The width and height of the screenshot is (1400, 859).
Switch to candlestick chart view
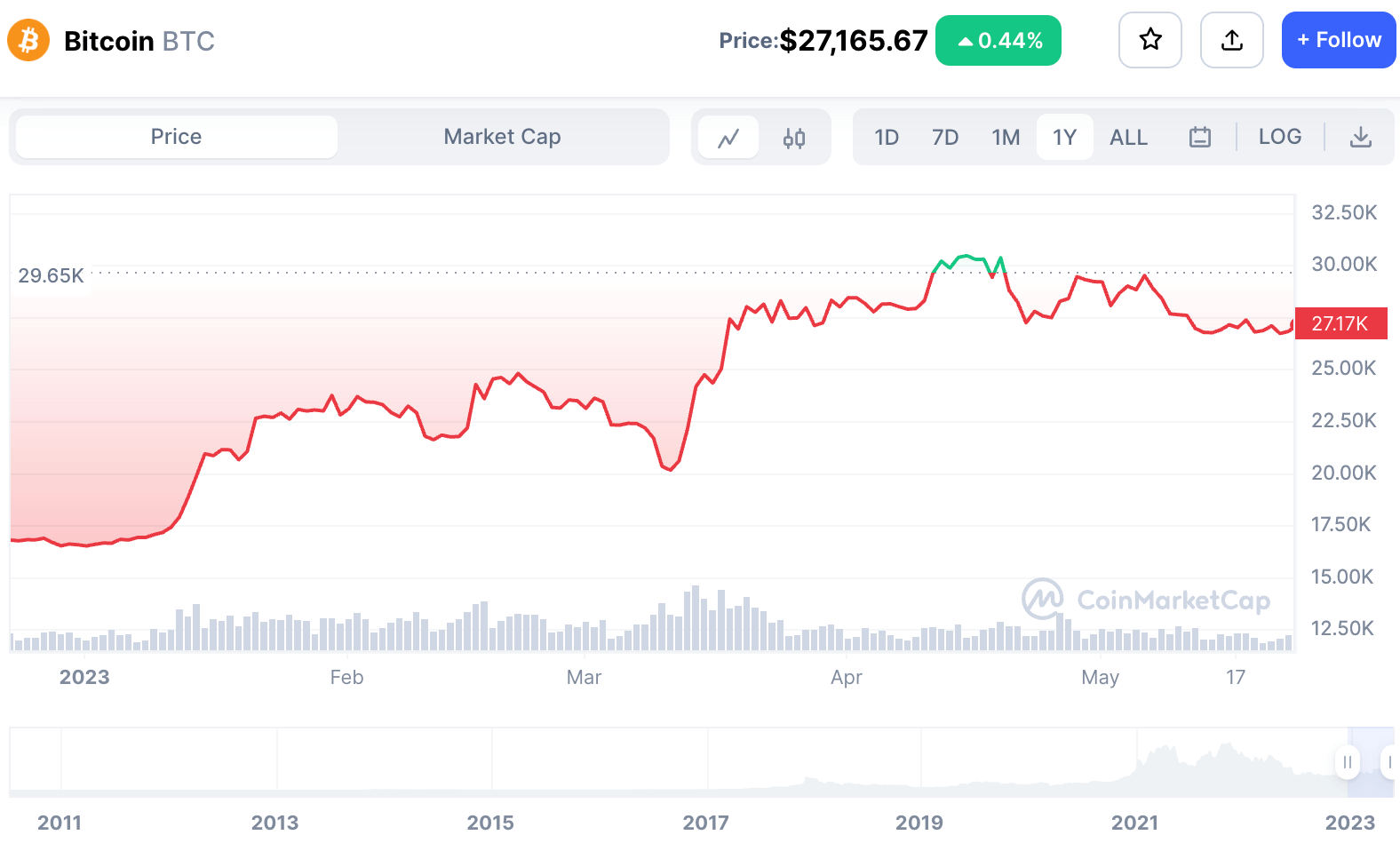tap(794, 138)
